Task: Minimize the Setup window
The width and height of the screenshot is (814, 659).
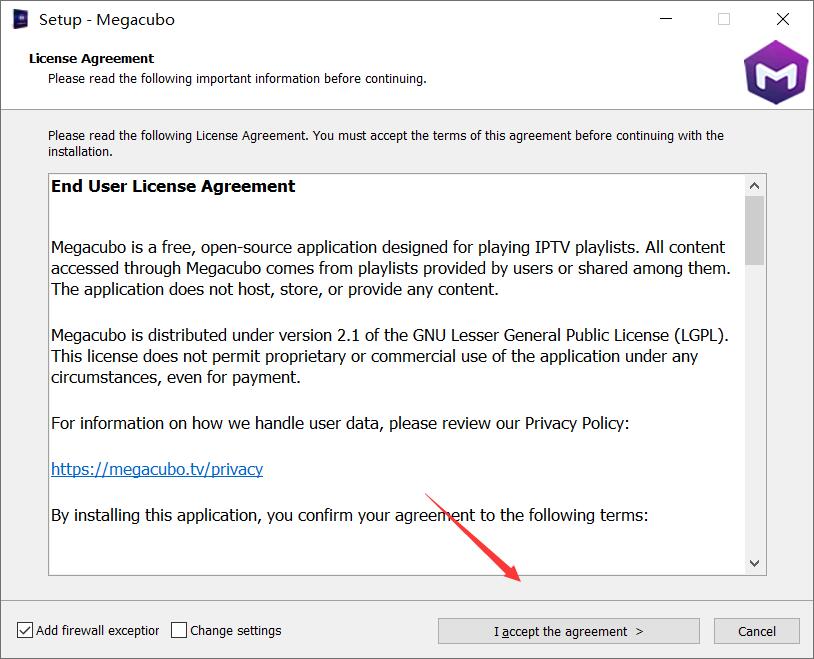Action: tap(666, 19)
